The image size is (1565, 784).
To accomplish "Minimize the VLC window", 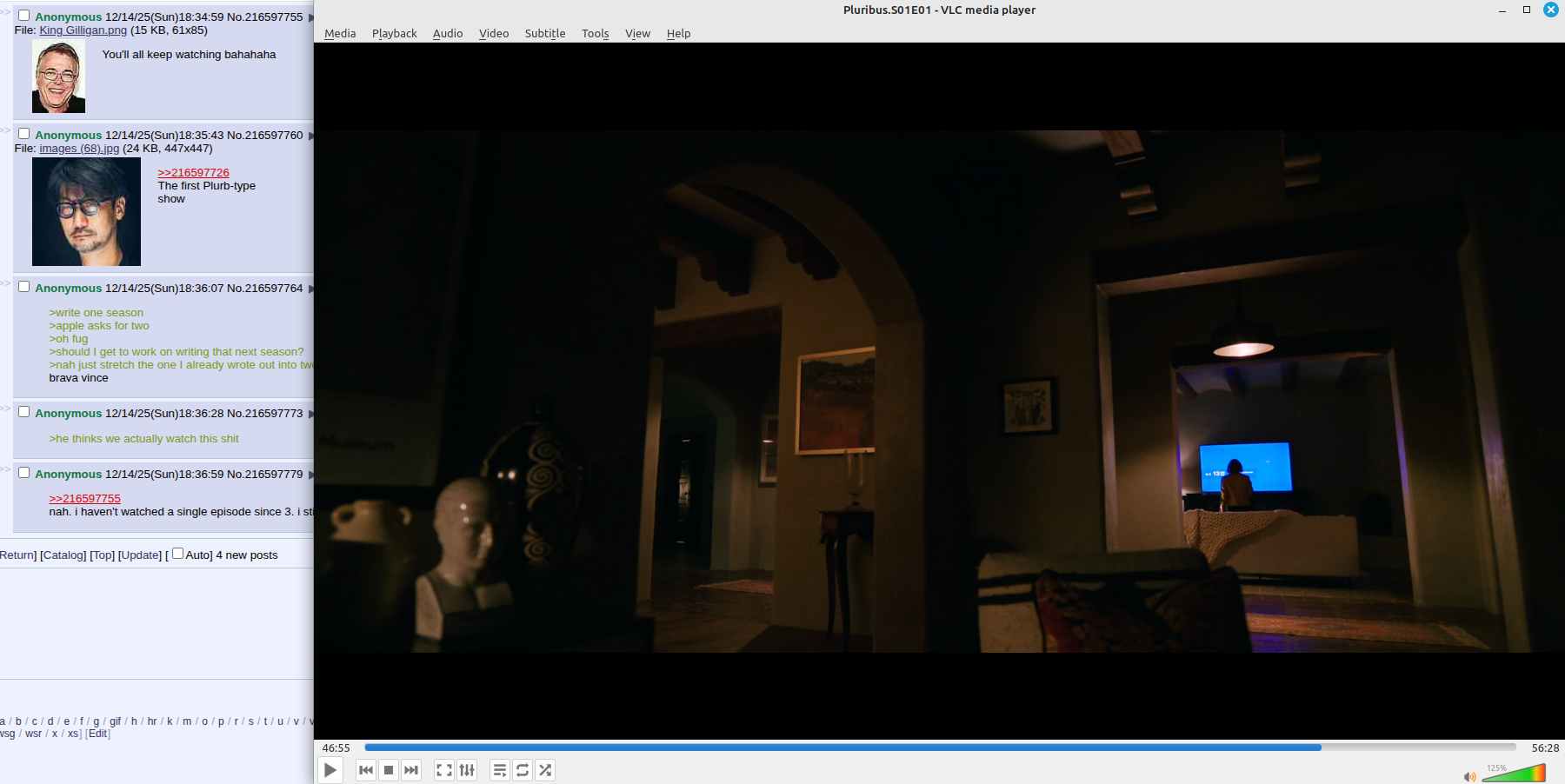I will coord(1502,10).
